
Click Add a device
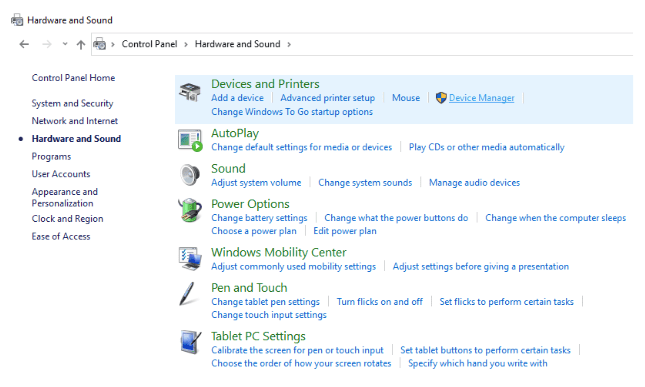pyautogui.click(x=237, y=98)
